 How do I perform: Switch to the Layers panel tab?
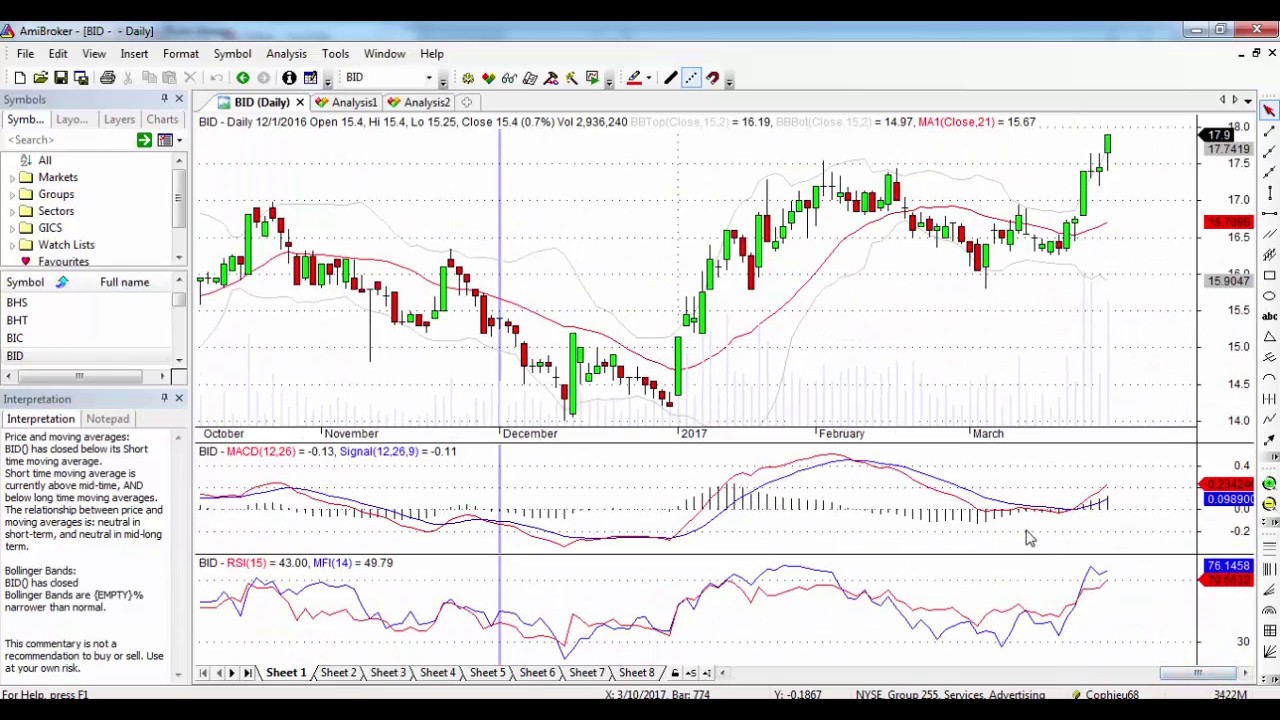click(x=119, y=119)
